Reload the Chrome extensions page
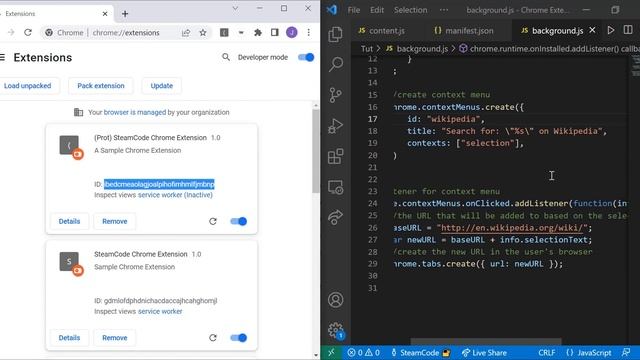This screenshot has width=640, height=360. pos(28,33)
